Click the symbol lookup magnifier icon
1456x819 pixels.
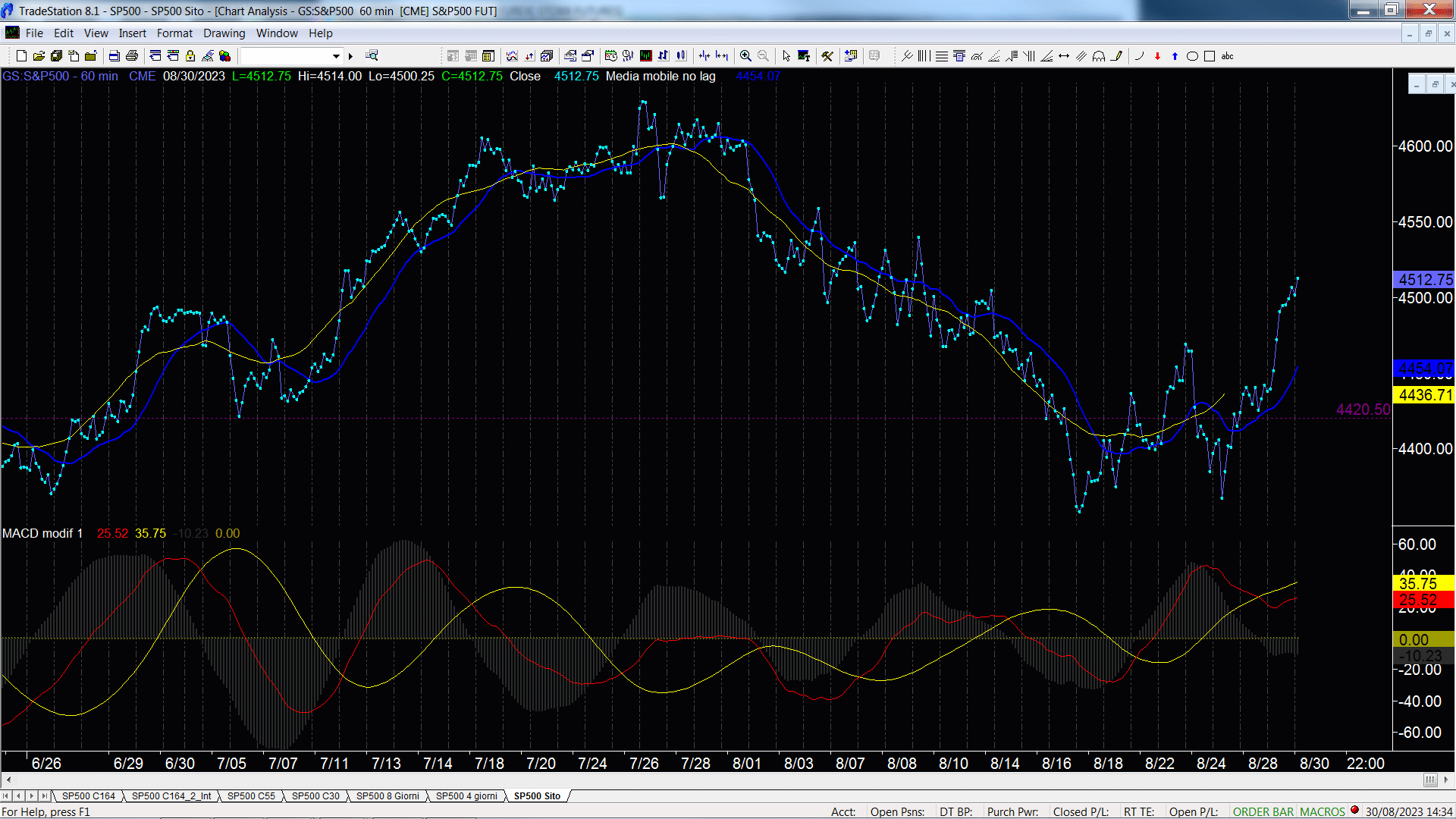(372, 55)
